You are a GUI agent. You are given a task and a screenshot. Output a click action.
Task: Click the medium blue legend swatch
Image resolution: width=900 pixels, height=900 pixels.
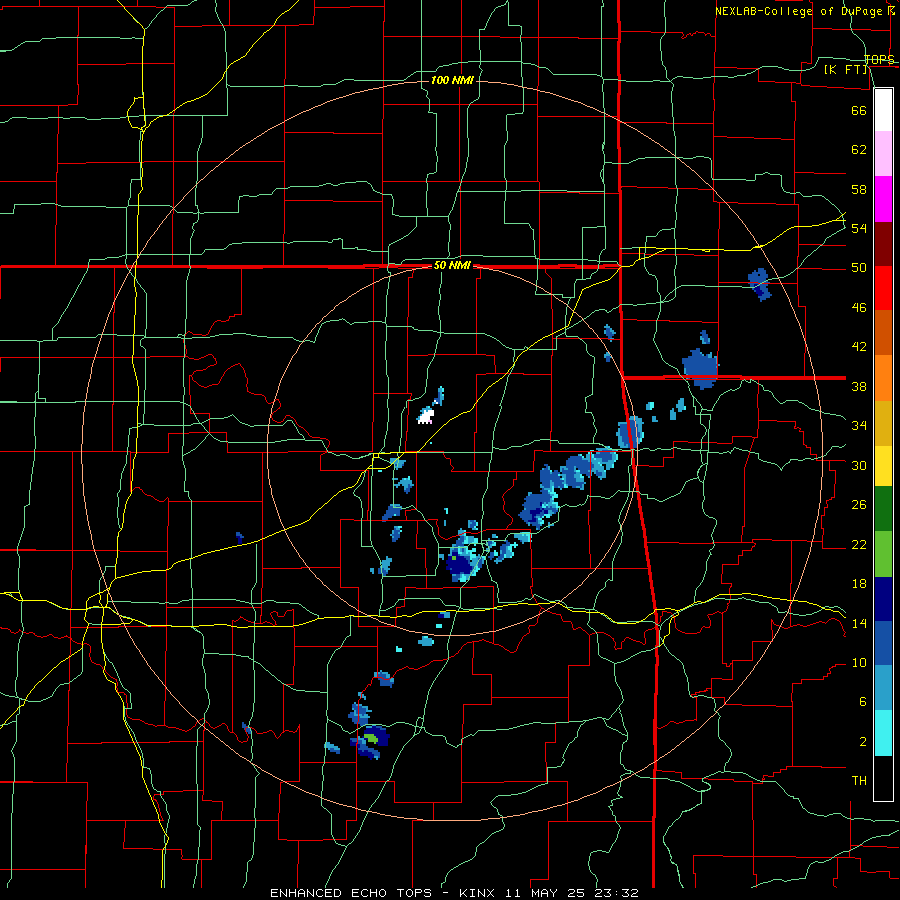[883, 644]
